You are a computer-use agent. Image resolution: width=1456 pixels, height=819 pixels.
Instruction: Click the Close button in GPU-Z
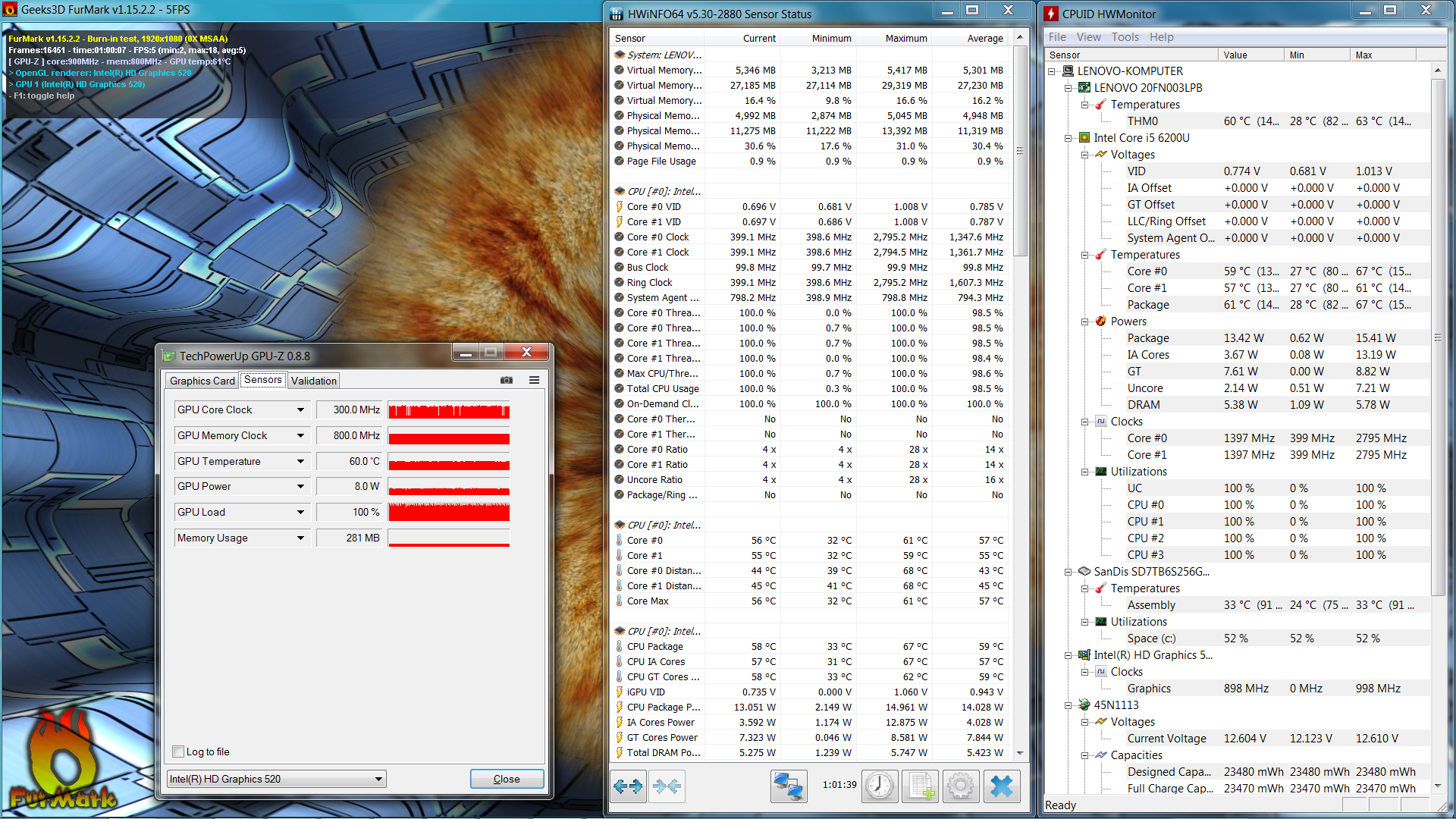(x=507, y=779)
